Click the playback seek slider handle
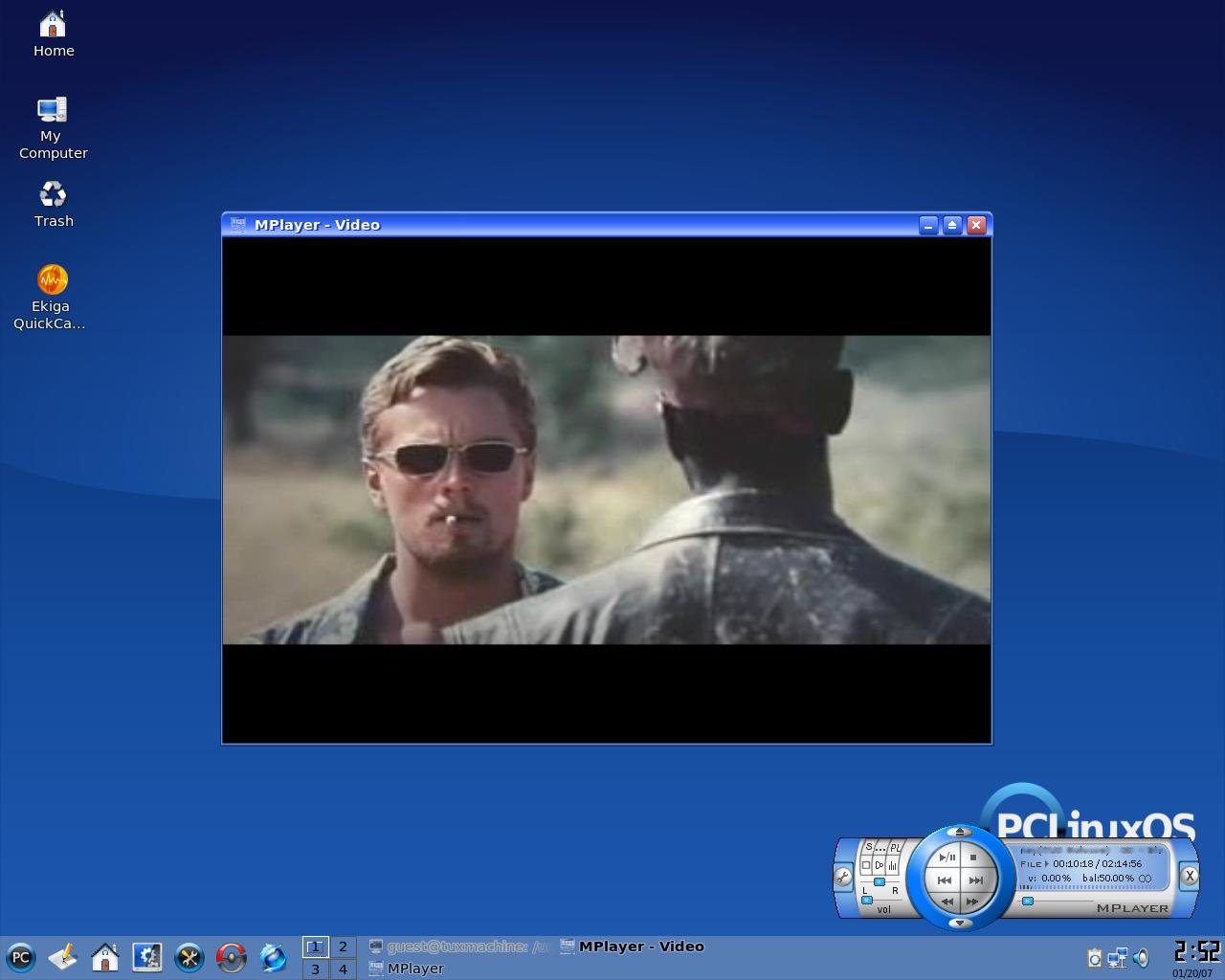1225x980 pixels. click(1028, 901)
